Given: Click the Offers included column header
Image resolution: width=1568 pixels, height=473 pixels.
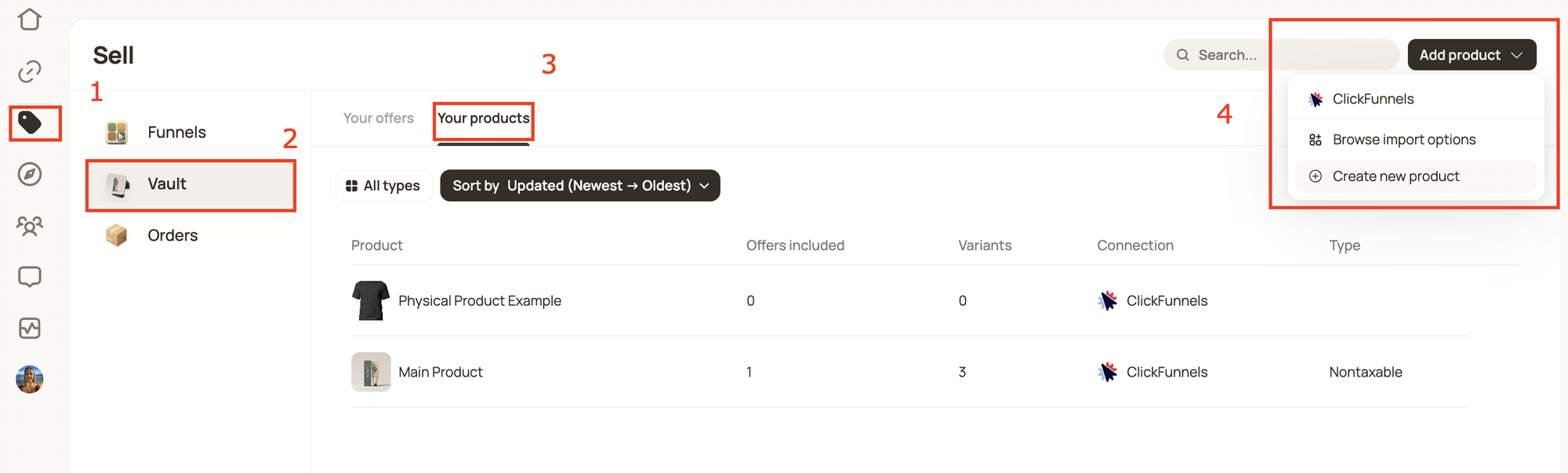Looking at the screenshot, I should (795, 246).
